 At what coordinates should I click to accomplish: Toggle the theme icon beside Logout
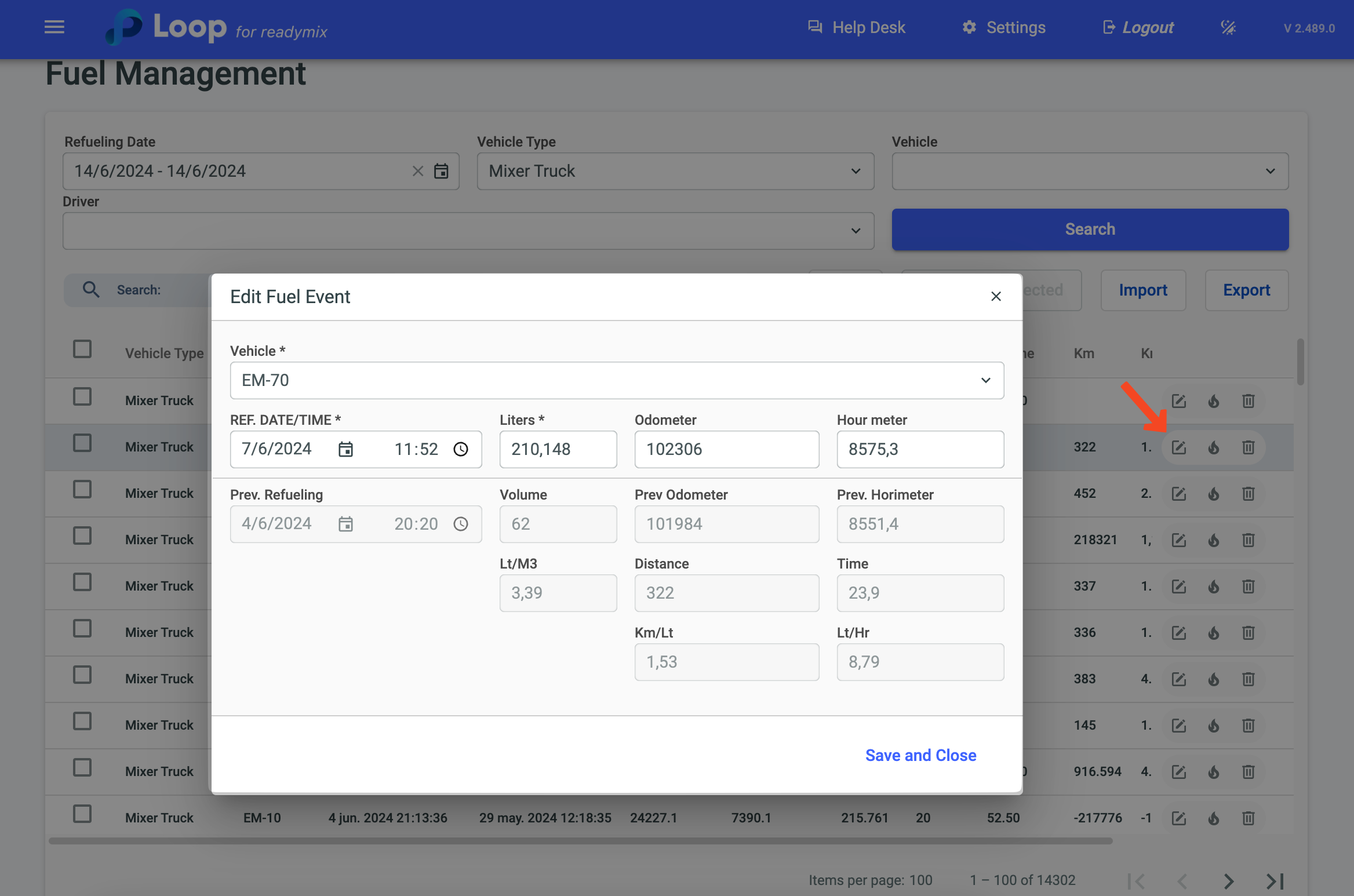pyautogui.click(x=1228, y=27)
